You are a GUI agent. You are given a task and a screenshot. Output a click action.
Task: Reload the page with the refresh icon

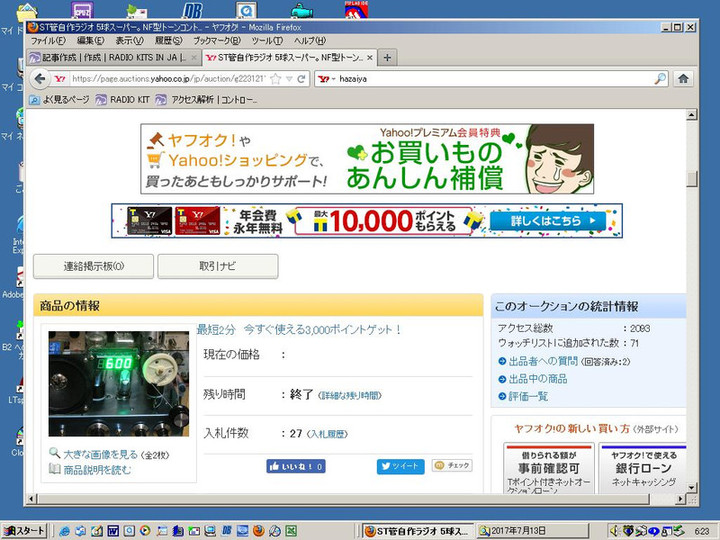coord(302,78)
